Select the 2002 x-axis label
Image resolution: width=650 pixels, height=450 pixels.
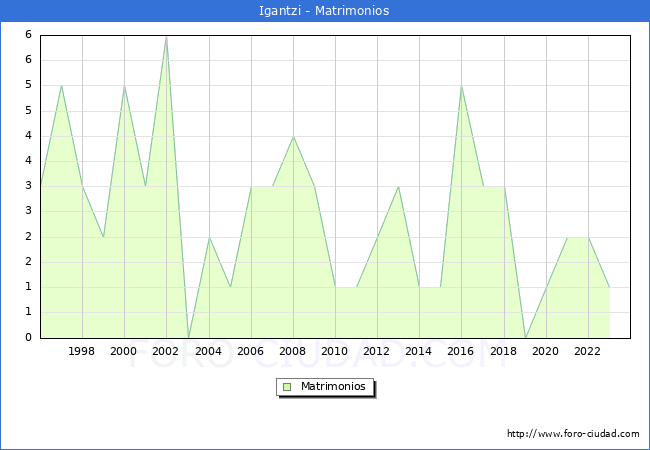pyautogui.click(x=166, y=351)
